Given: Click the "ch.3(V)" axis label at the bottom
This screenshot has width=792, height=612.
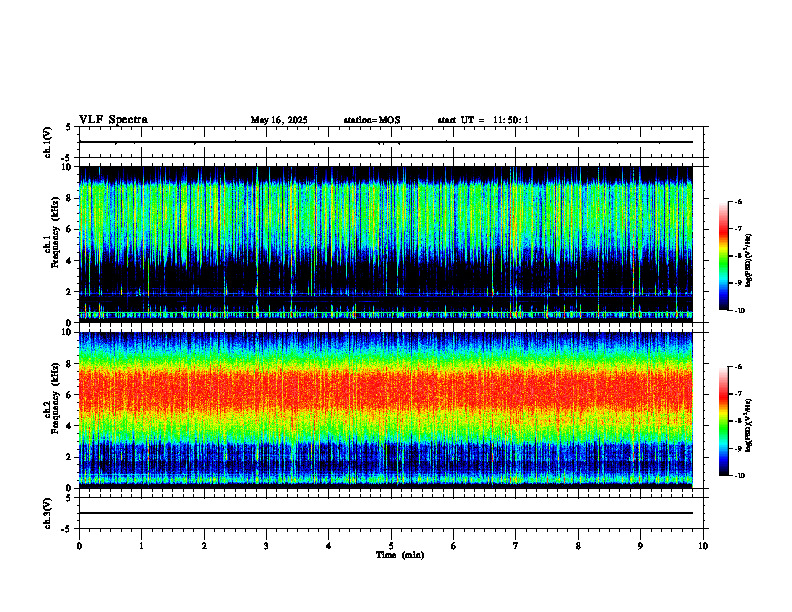Looking at the screenshot, I should coord(48,513).
